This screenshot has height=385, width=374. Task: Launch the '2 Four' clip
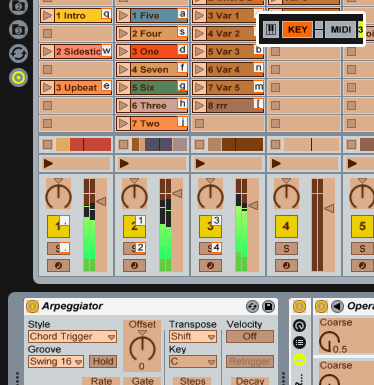(124, 33)
